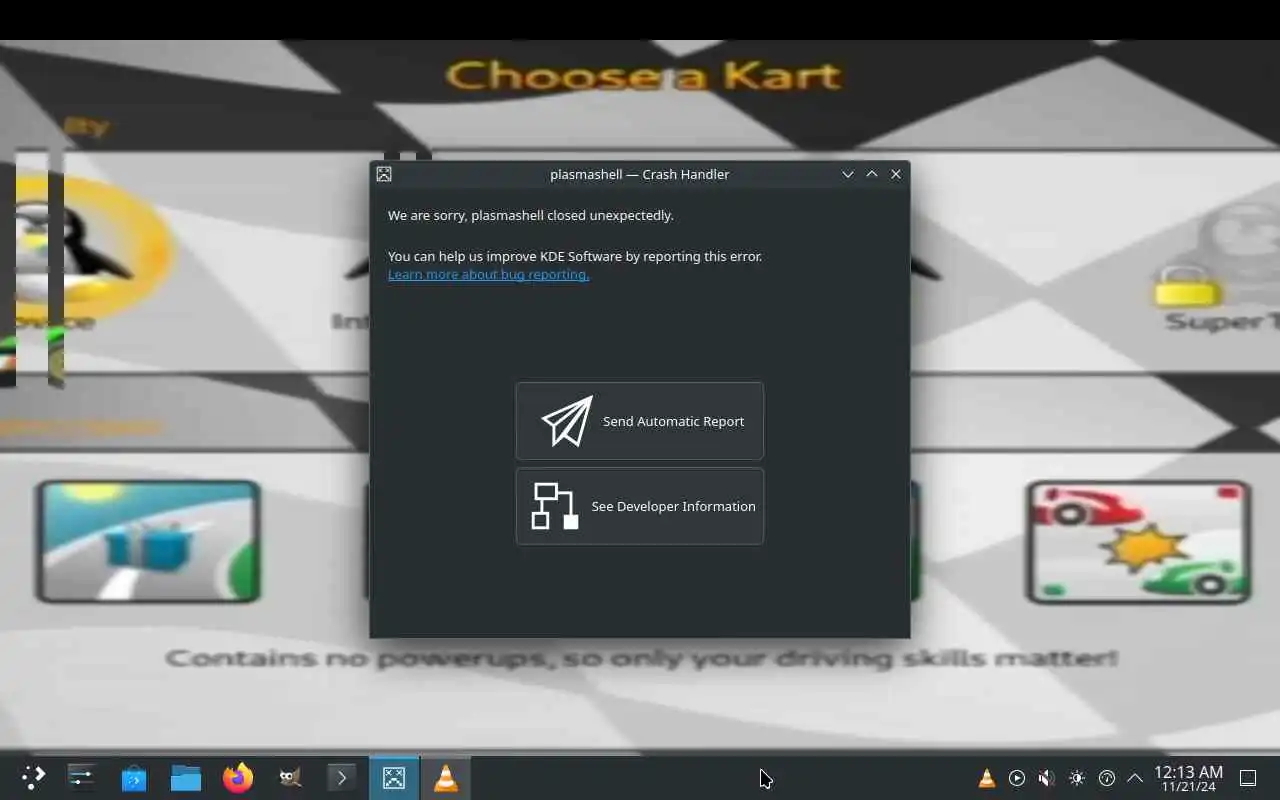The width and height of the screenshot is (1280, 800).
Task: Open GIMP from the taskbar
Action: coord(290,778)
